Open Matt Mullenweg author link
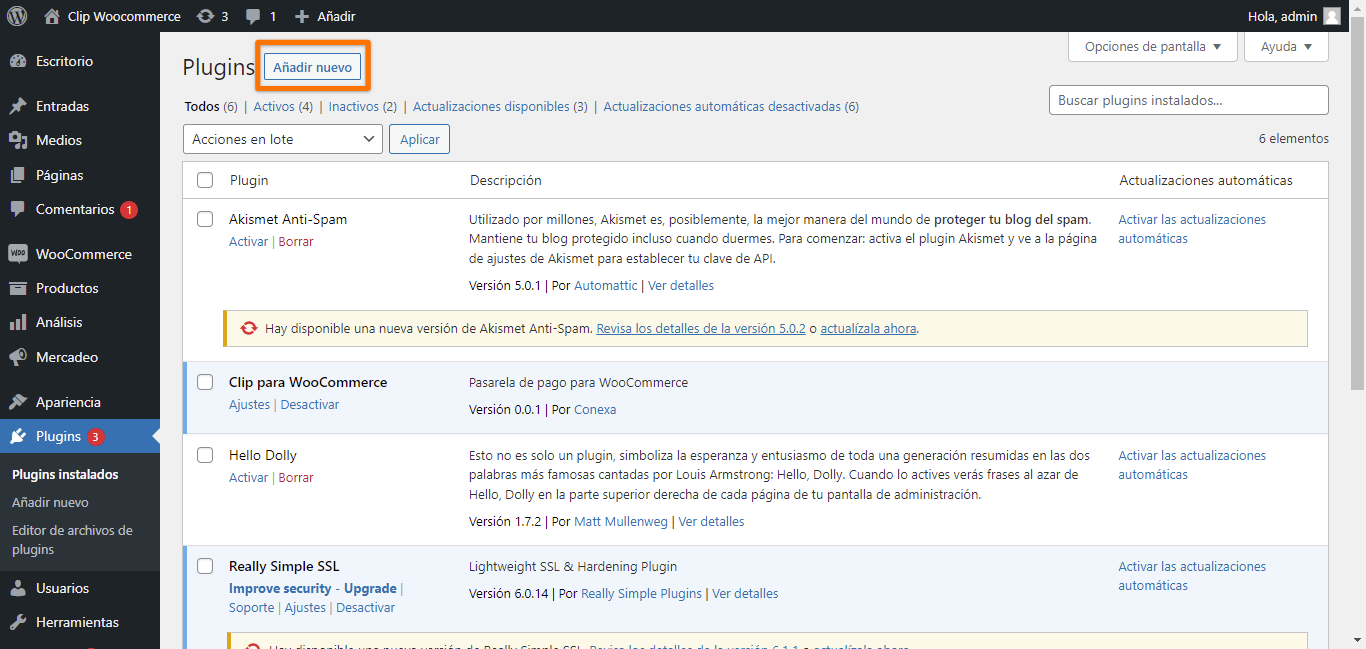This screenshot has width=1366, height=649. (x=621, y=521)
